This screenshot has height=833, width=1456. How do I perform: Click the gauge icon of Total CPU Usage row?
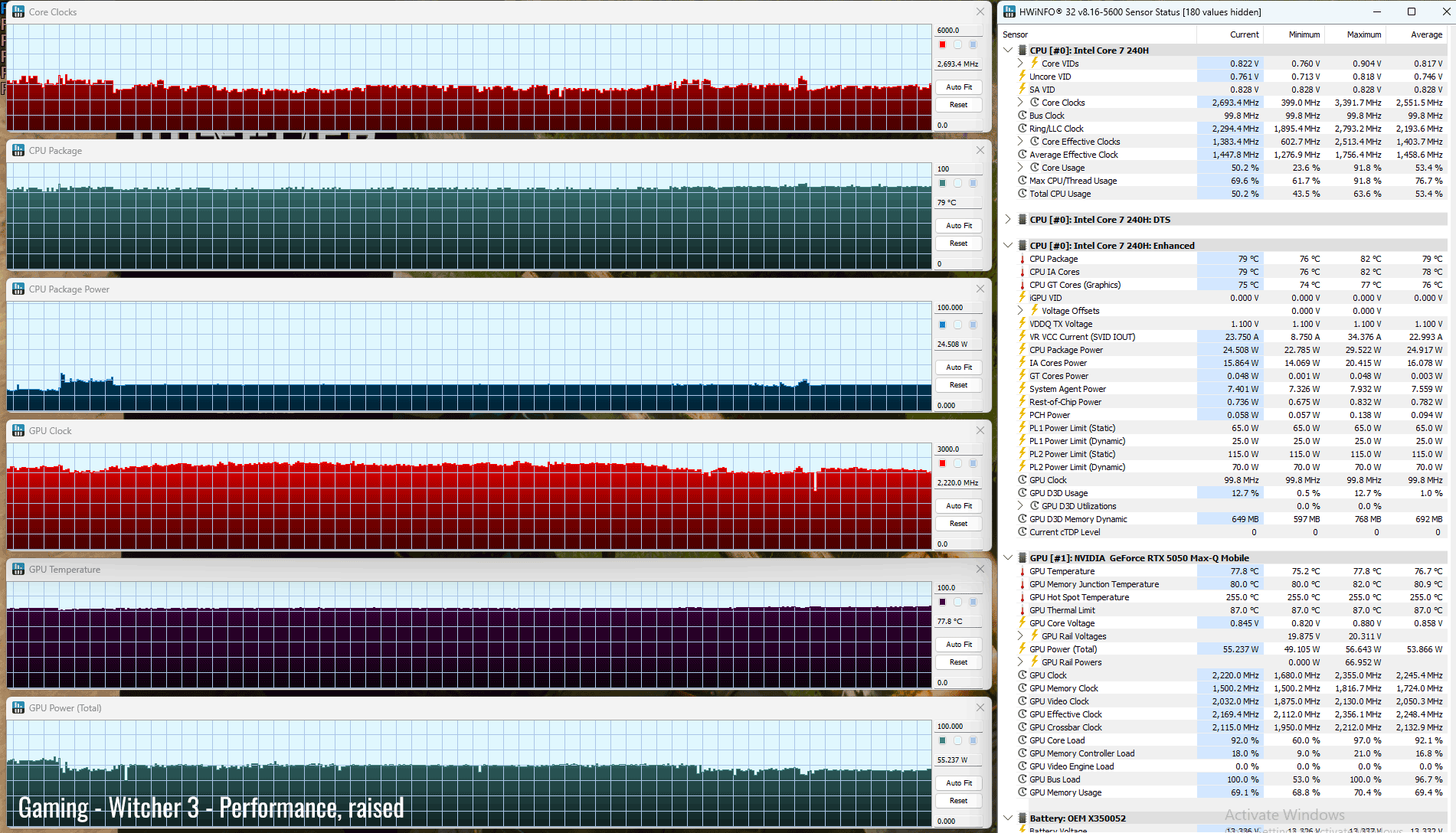1022,194
